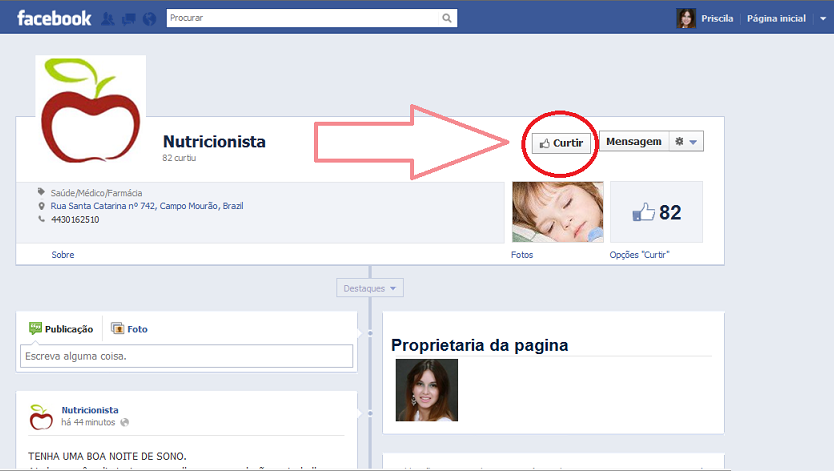Click the apple page profile picture
The image size is (834, 471).
click(91, 110)
